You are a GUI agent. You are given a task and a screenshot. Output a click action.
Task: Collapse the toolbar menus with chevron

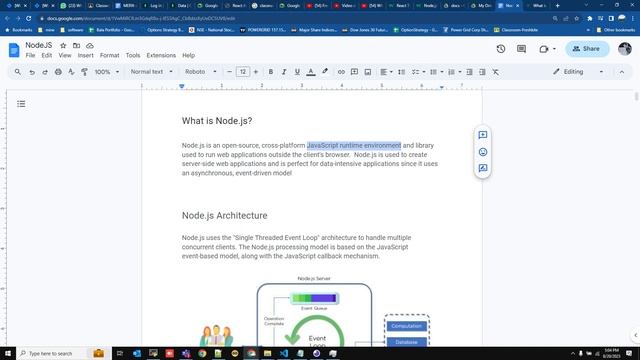[622, 72]
